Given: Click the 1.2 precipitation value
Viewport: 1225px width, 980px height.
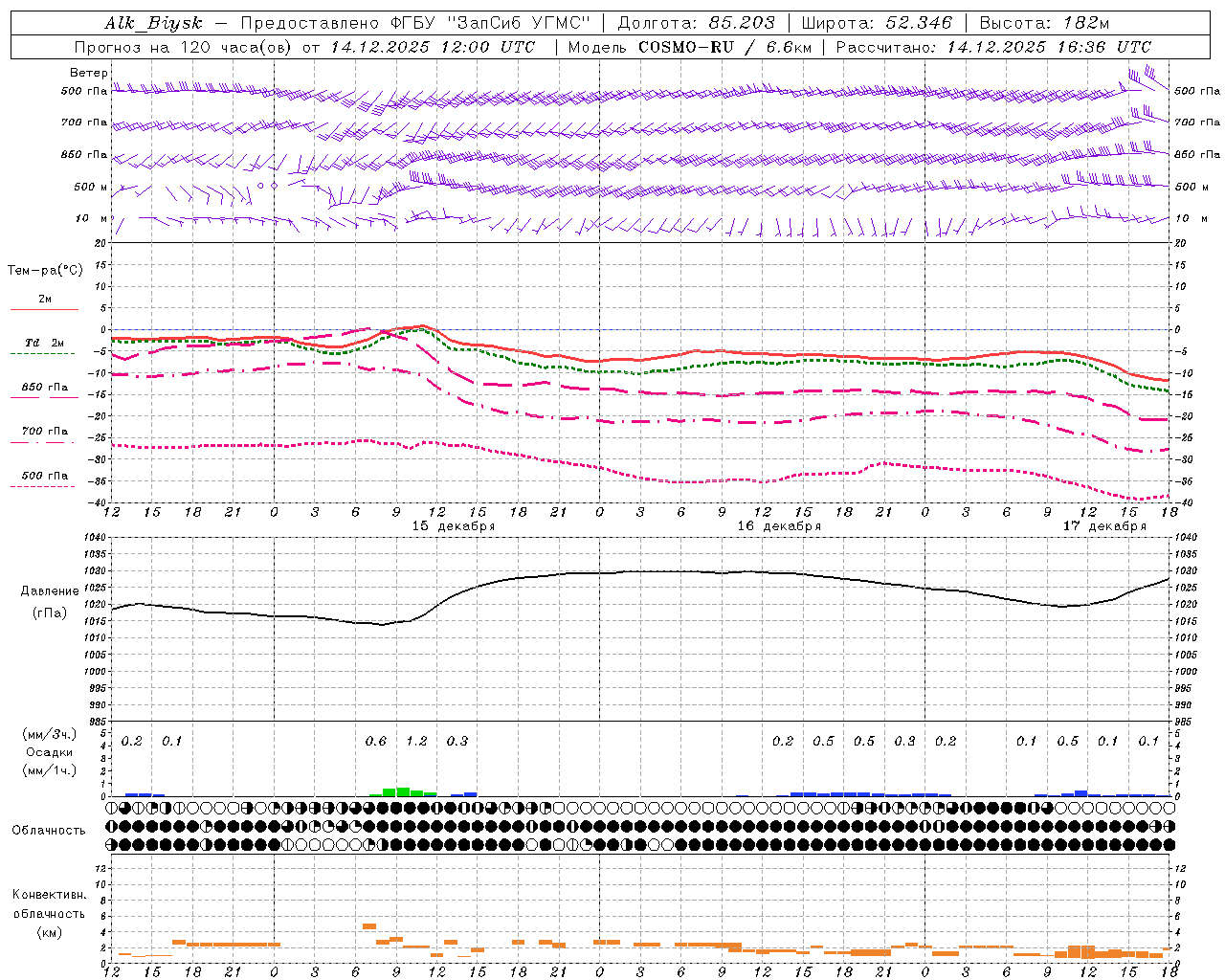Looking at the screenshot, I should 417,741.
